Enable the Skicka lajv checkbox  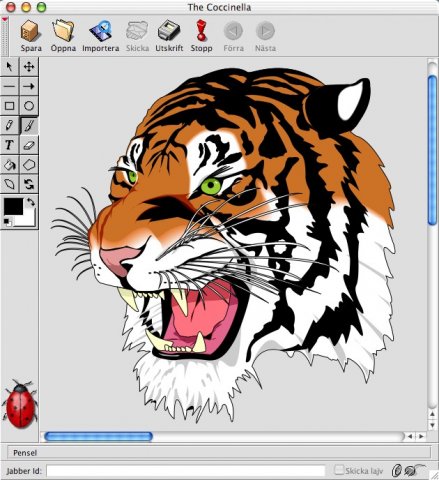click(339, 470)
